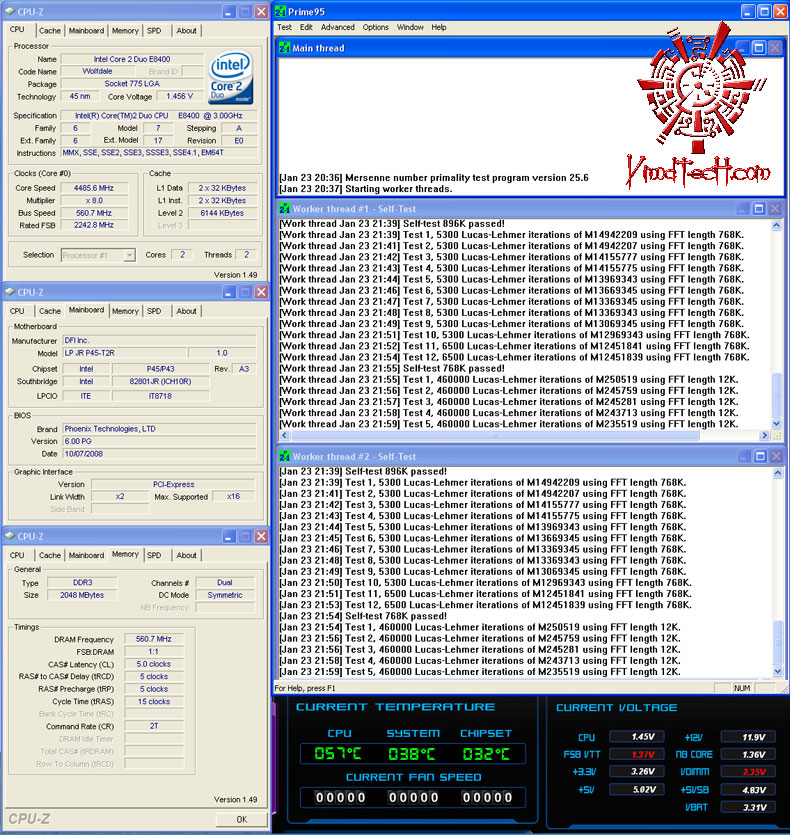Switch to SPD tab in top CPU-Z
The width and height of the screenshot is (790, 835).
click(x=154, y=31)
